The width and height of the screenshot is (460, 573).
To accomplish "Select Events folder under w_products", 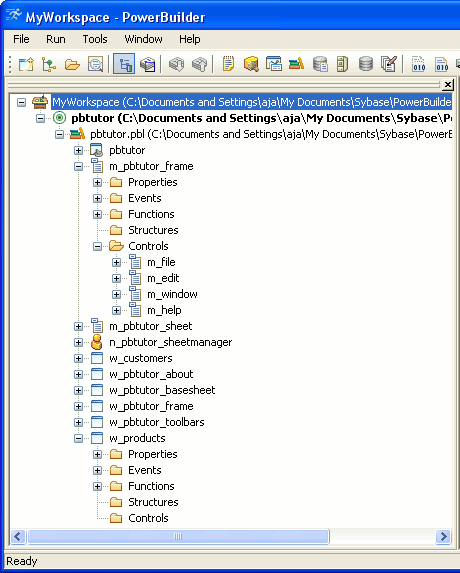I will pyautogui.click(x=145, y=470).
